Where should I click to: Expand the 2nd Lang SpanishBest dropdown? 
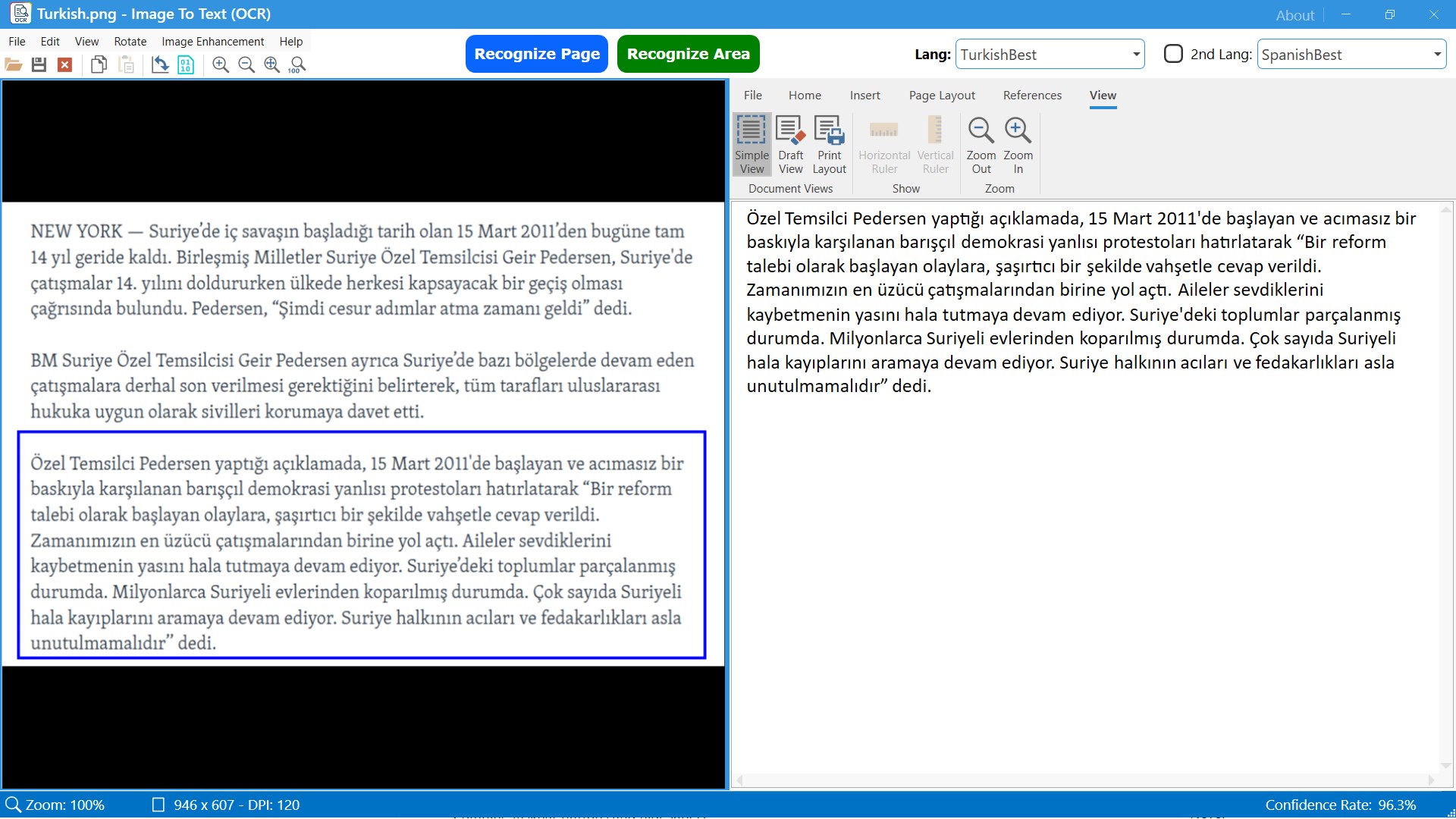coord(1437,55)
